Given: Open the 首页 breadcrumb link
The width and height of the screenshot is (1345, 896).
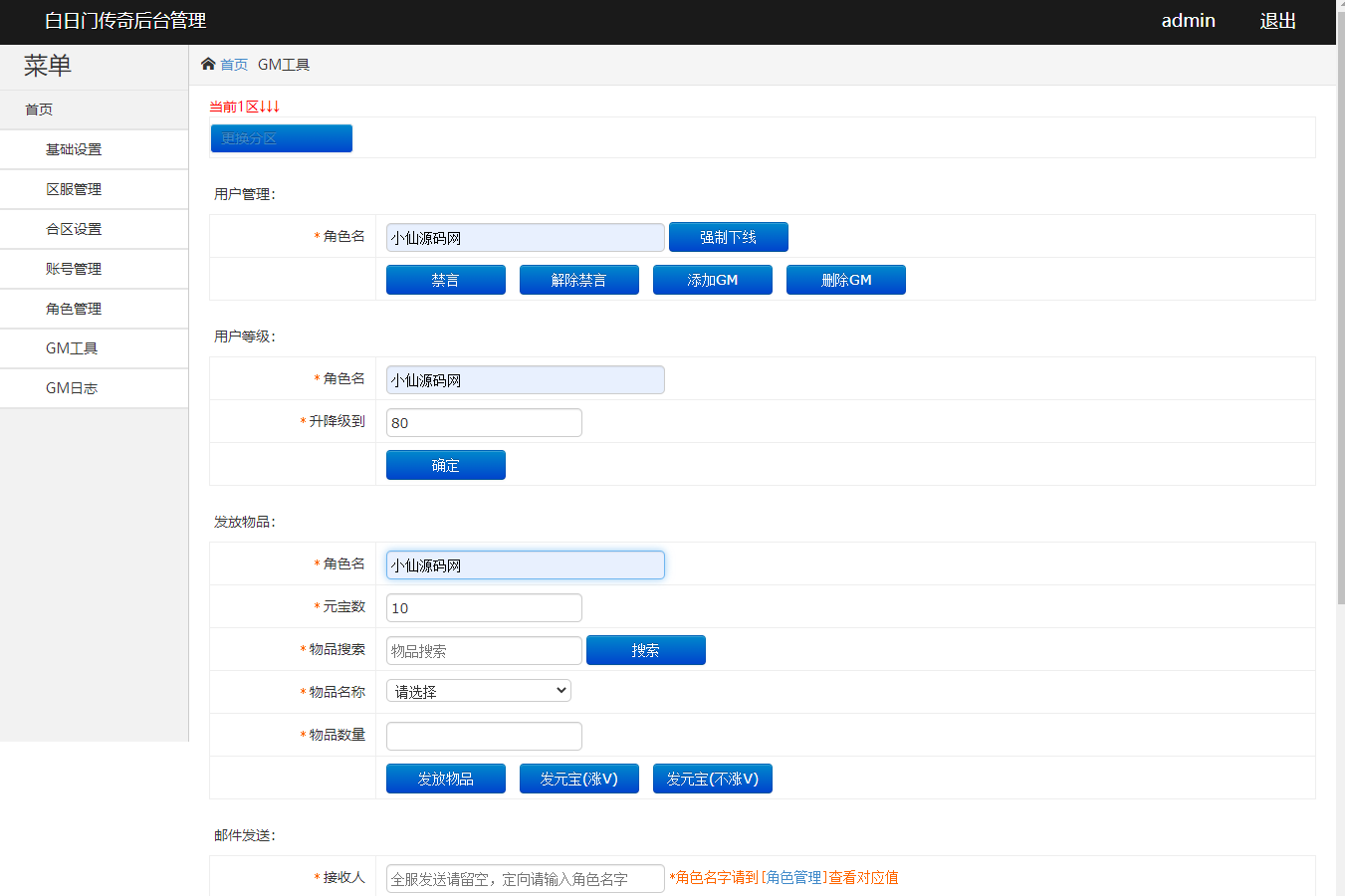Looking at the screenshot, I should click(x=234, y=65).
